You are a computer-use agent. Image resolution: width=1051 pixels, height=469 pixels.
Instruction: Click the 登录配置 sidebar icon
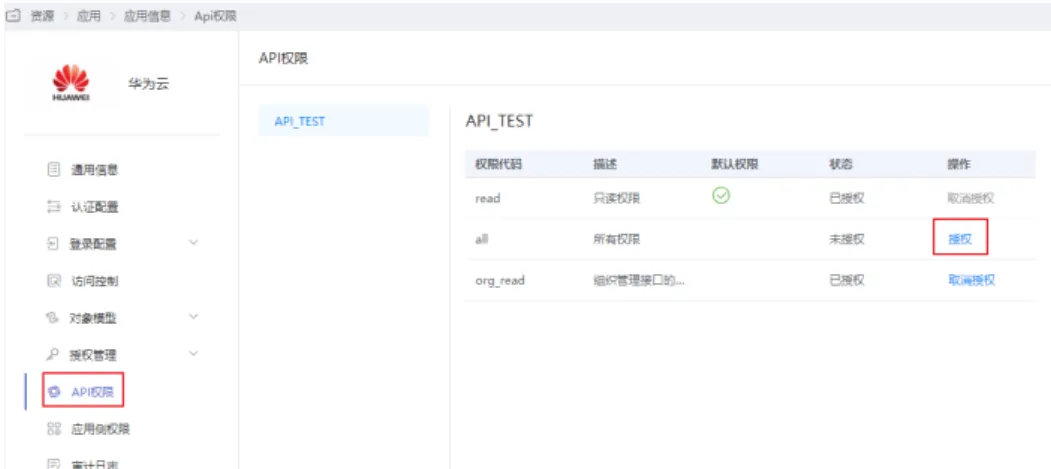pyautogui.click(x=54, y=244)
